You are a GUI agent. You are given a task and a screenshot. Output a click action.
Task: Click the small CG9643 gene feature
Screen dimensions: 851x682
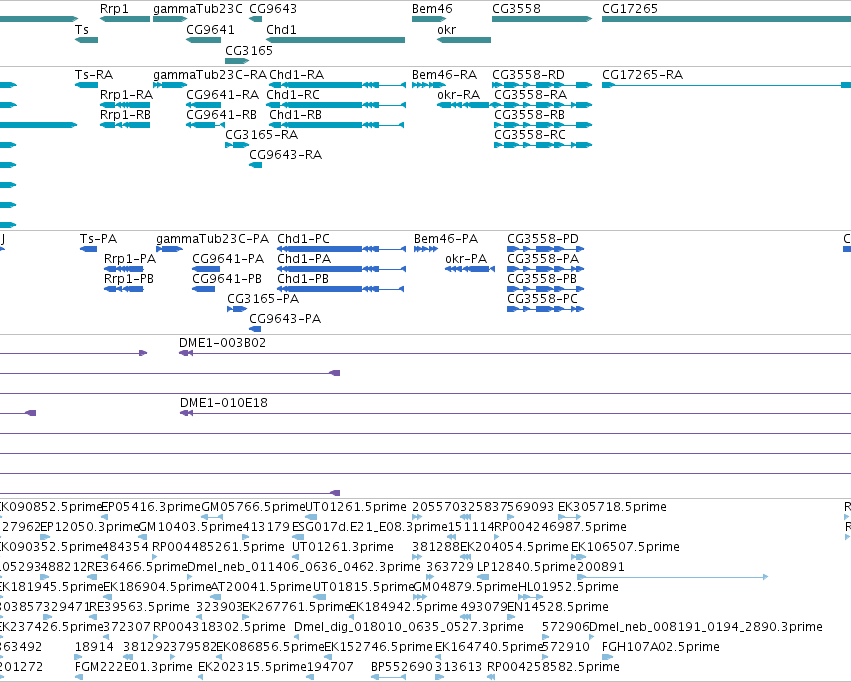point(256,19)
